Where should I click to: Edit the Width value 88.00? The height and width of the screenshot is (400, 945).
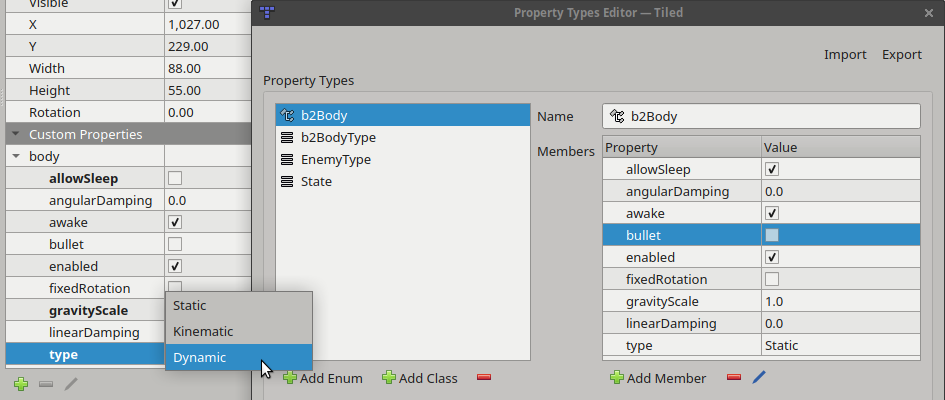point(207,69)
